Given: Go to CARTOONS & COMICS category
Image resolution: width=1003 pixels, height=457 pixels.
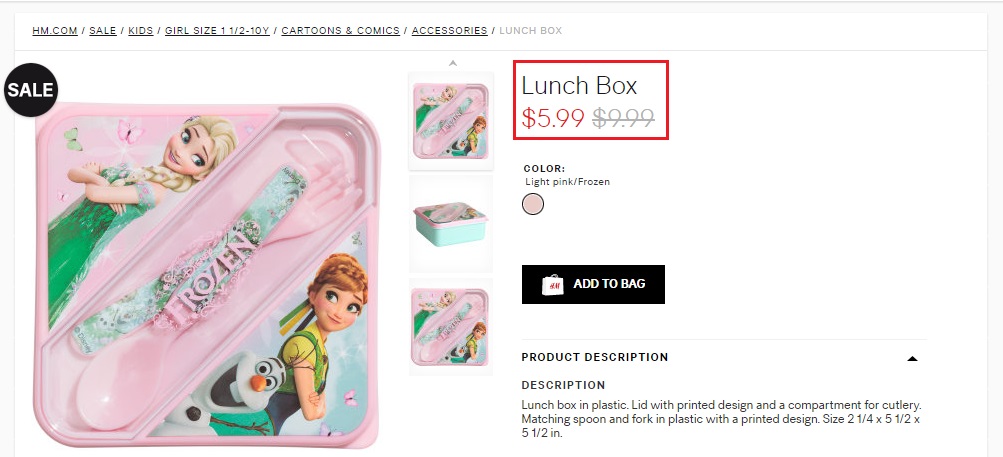Looking at the screenshot, I should click(340, 31).
